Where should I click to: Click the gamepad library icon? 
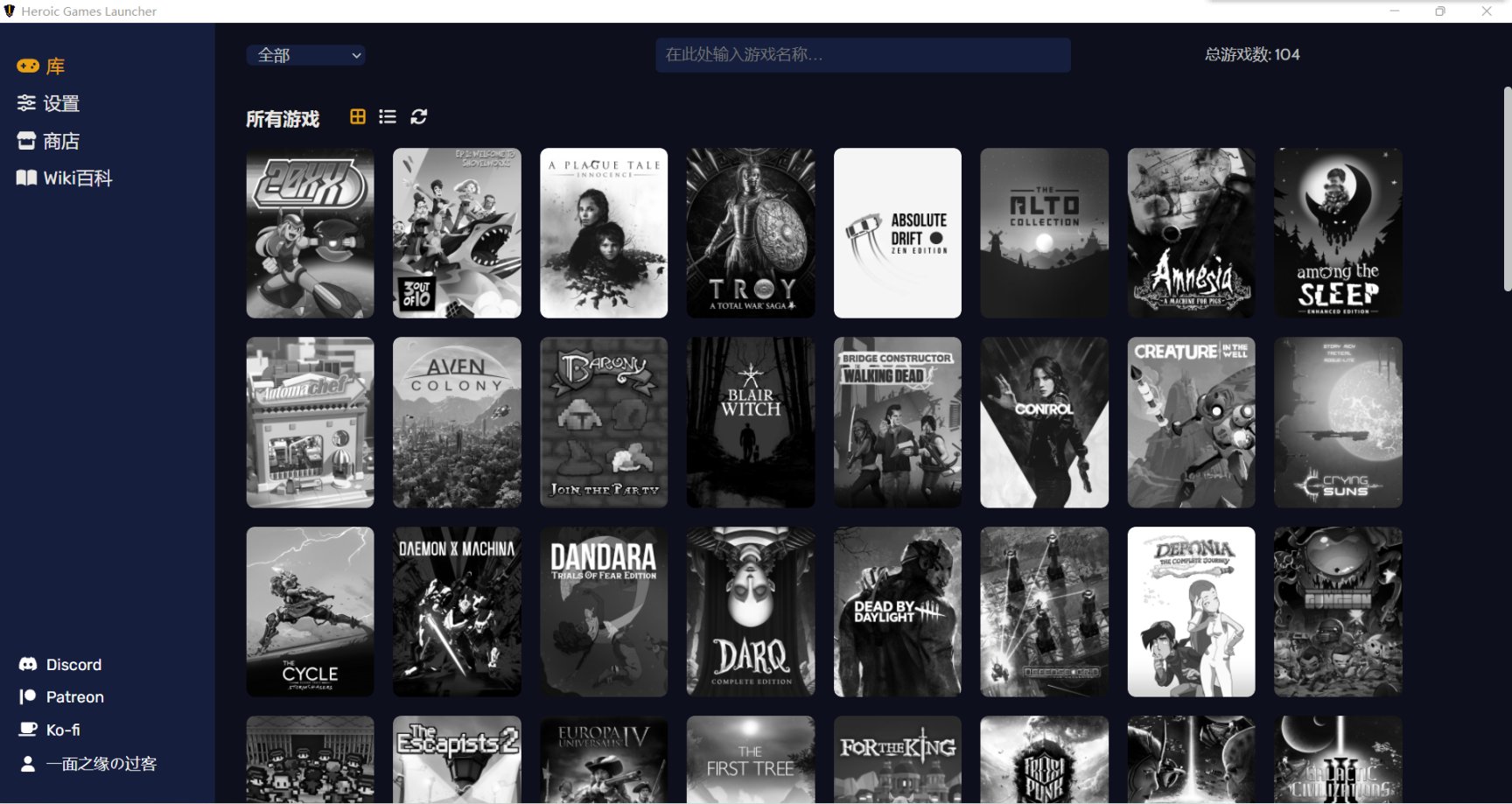click(27, 66)
